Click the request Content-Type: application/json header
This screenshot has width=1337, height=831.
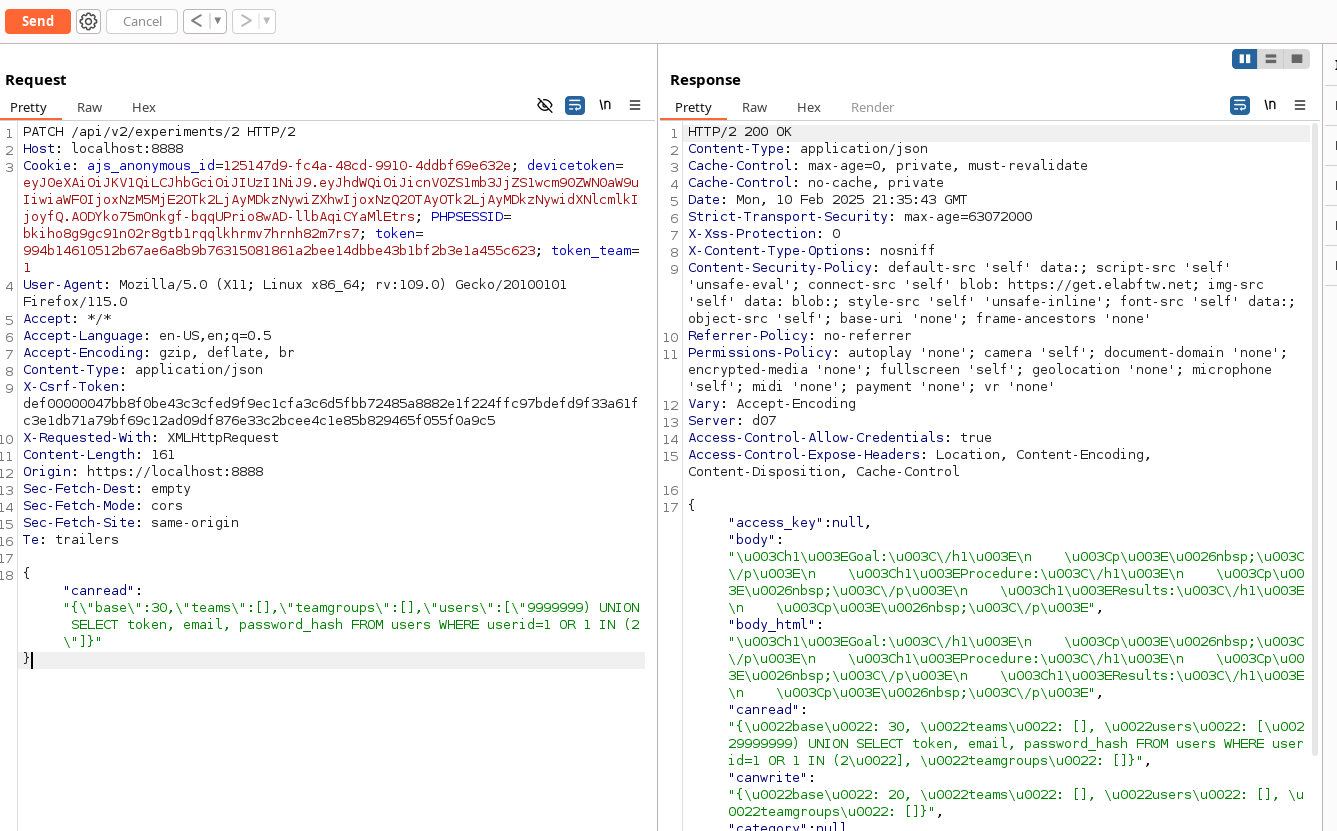coord(143,369)
